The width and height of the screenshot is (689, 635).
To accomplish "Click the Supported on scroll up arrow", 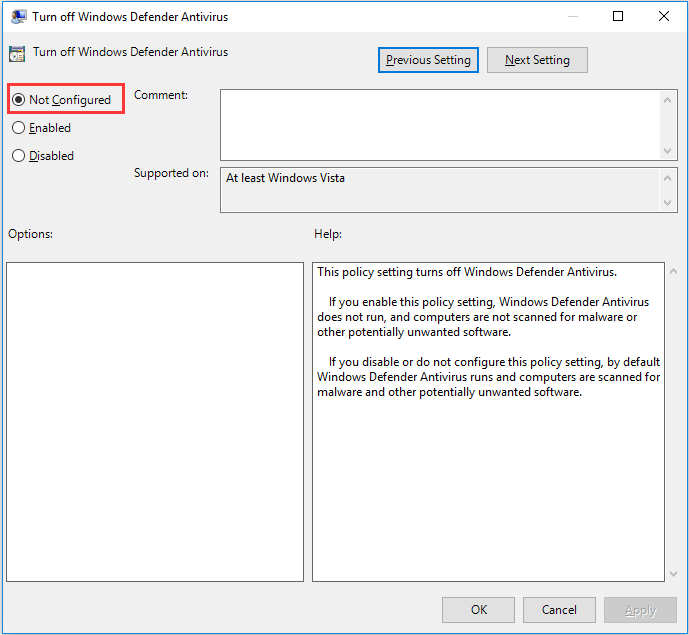I will (667, 178).
